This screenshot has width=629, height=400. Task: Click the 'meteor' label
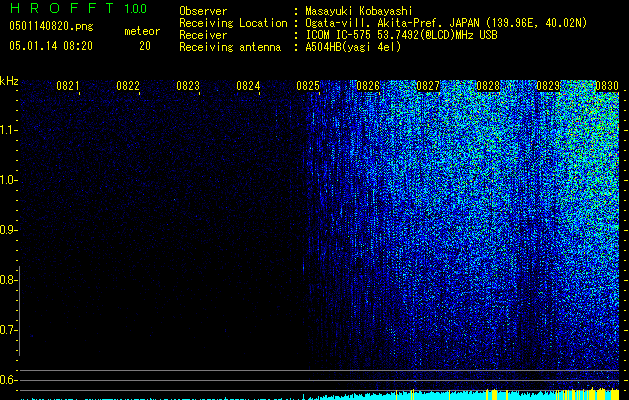[x=142, y=31]
